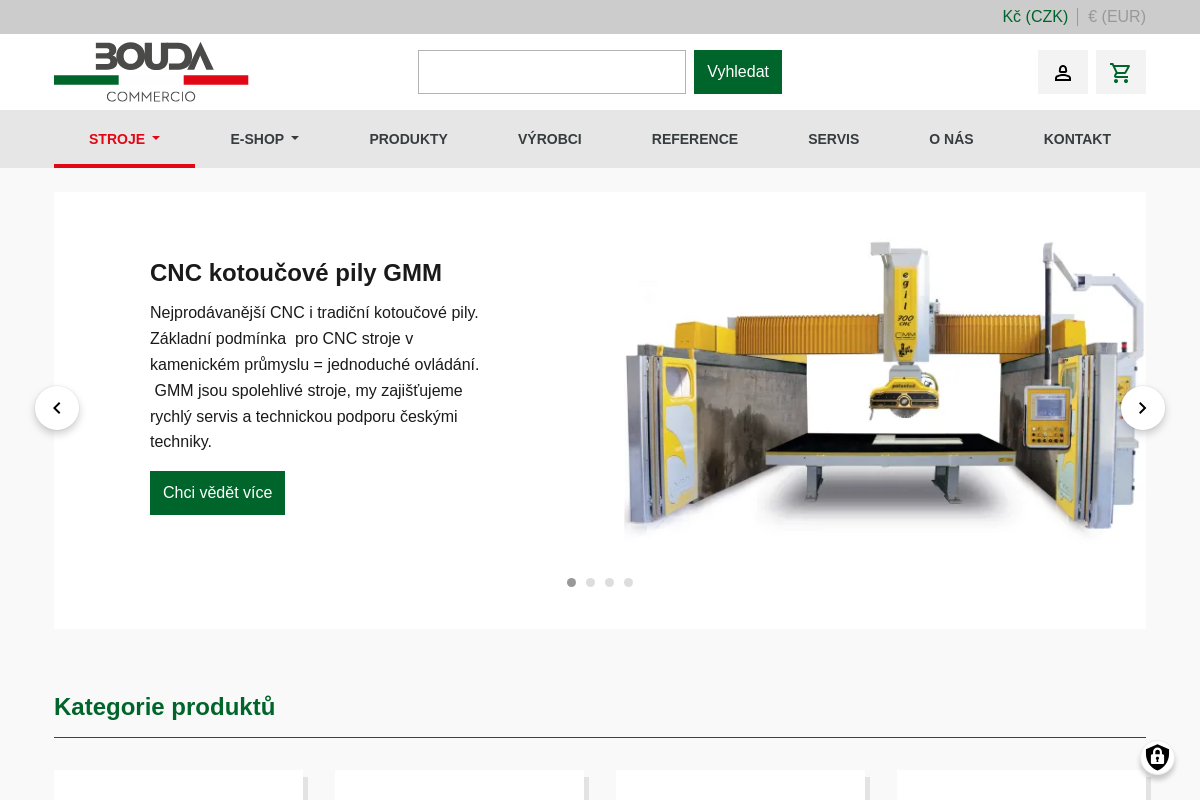The height and width of the screenshot is (800, 1200).
Task: Click the Kategorie produktů heading
Action: coord(165,707)
